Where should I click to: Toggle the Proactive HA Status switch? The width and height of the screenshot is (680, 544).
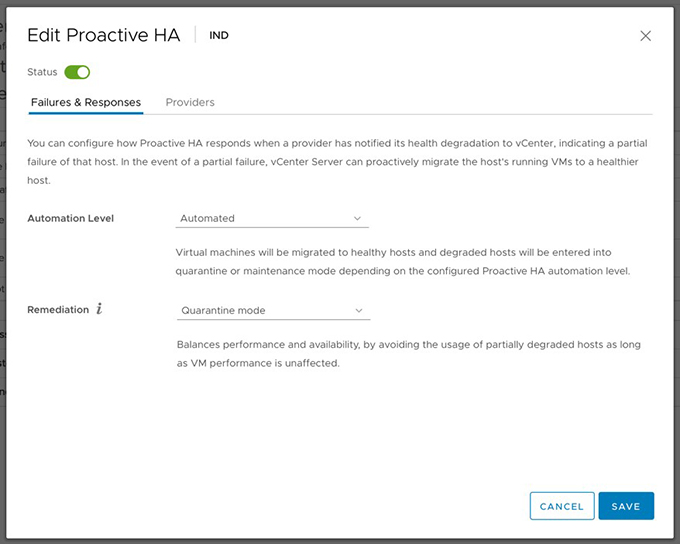(x=77, y=72)
